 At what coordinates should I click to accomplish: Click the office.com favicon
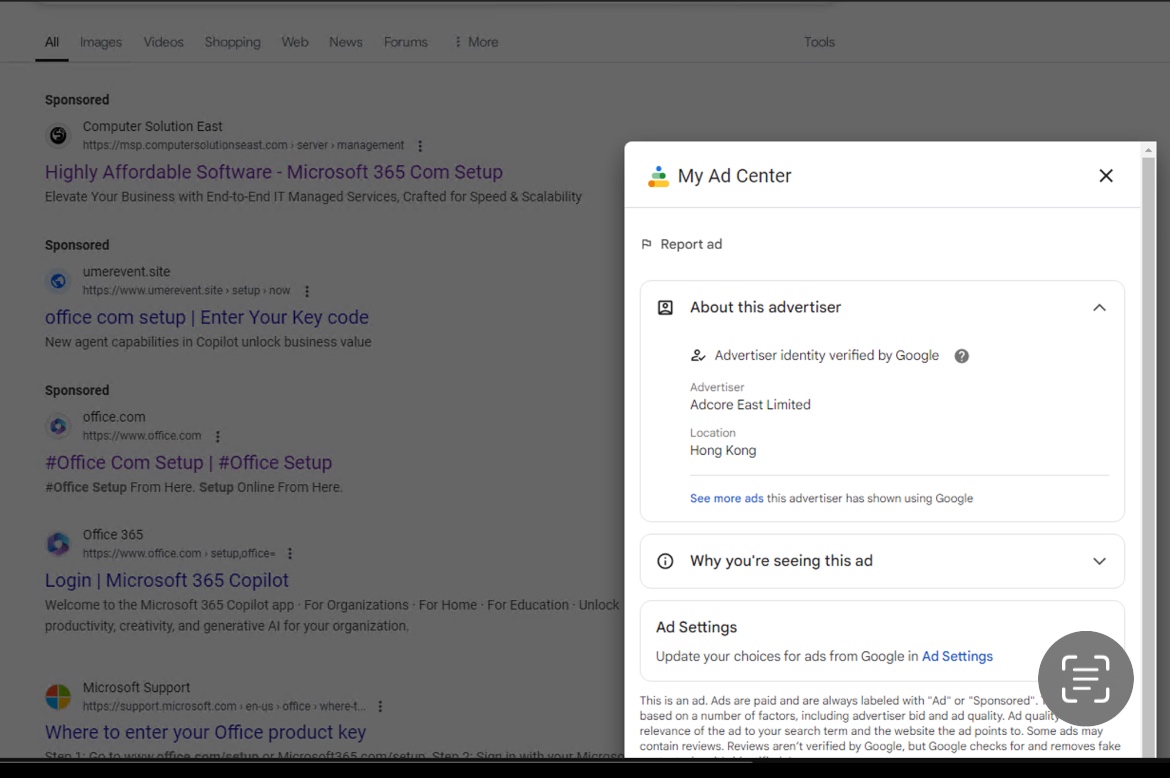click(x=58, y=425)
